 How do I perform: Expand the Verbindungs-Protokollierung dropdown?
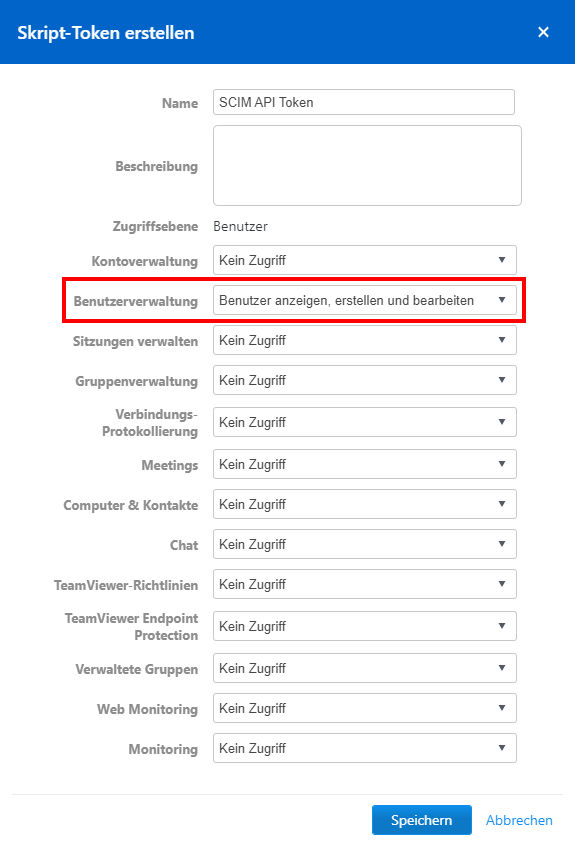tap(365, 422)
